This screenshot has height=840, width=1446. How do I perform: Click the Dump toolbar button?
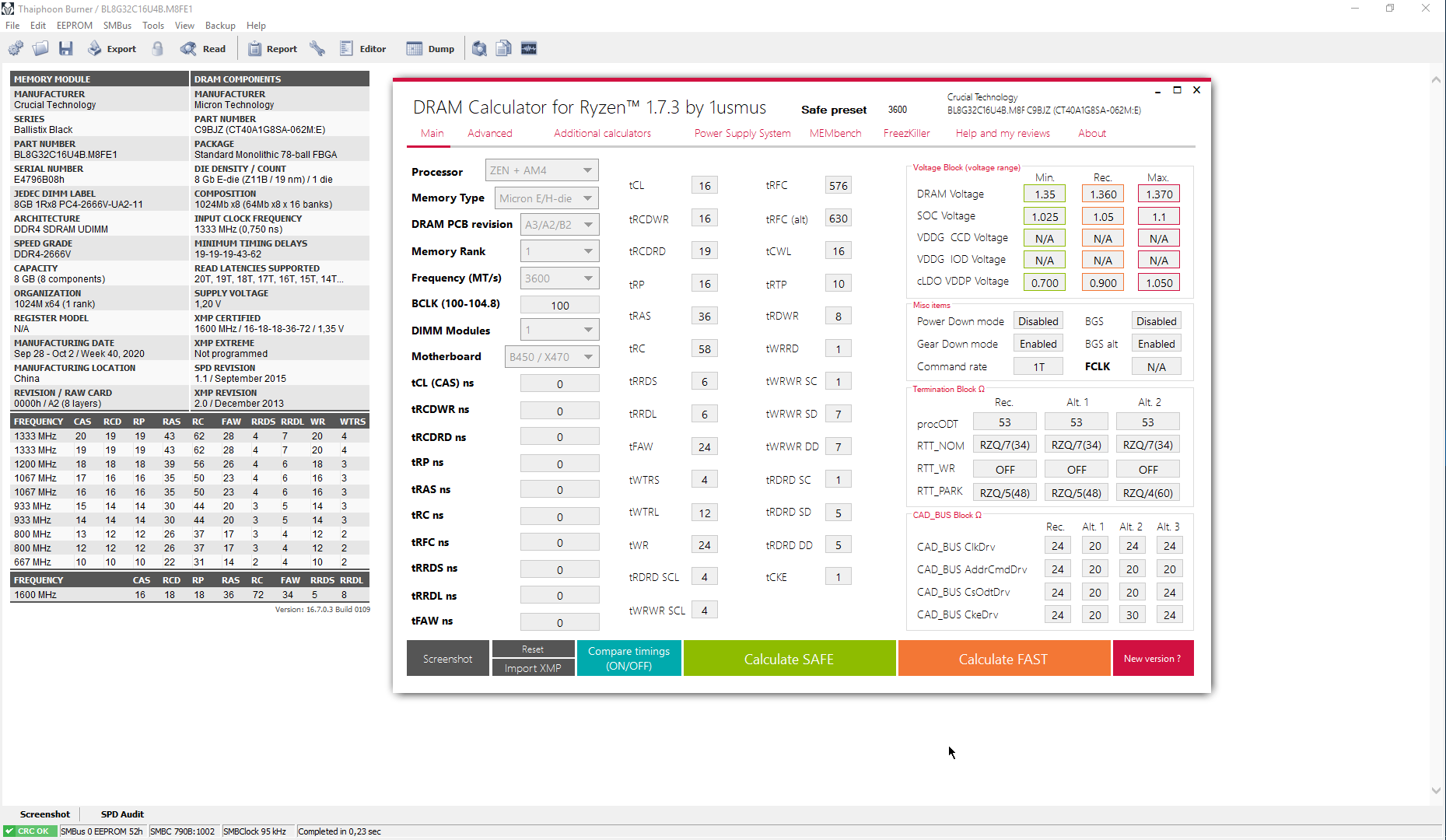(430, 48)
